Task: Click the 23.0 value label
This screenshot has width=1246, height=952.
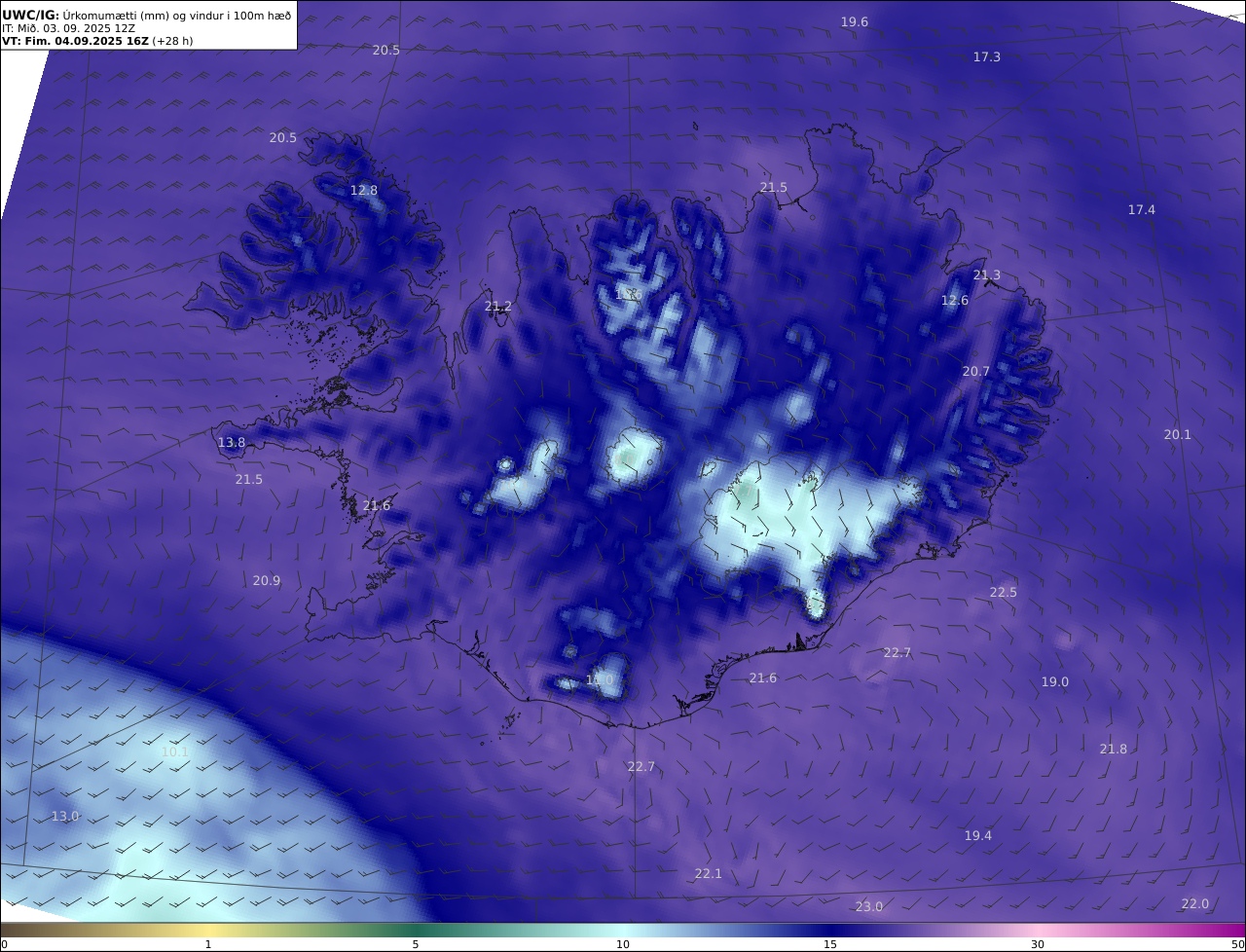Action: pos(869,907)
